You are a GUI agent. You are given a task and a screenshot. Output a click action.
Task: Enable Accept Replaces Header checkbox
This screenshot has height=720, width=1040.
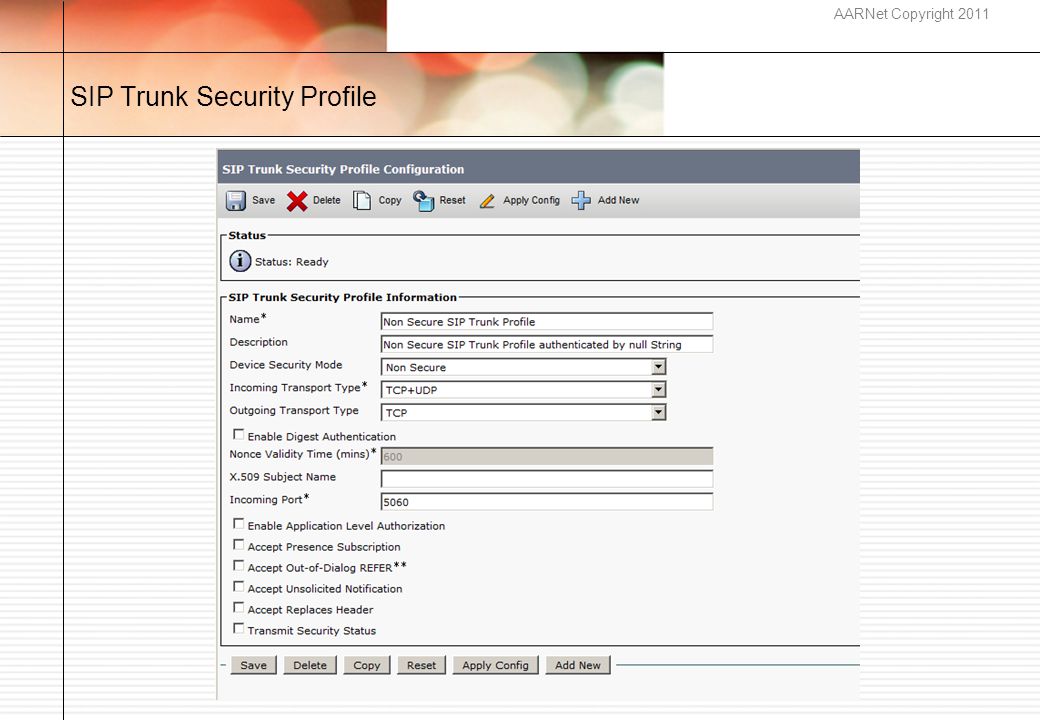coord(239,608)
